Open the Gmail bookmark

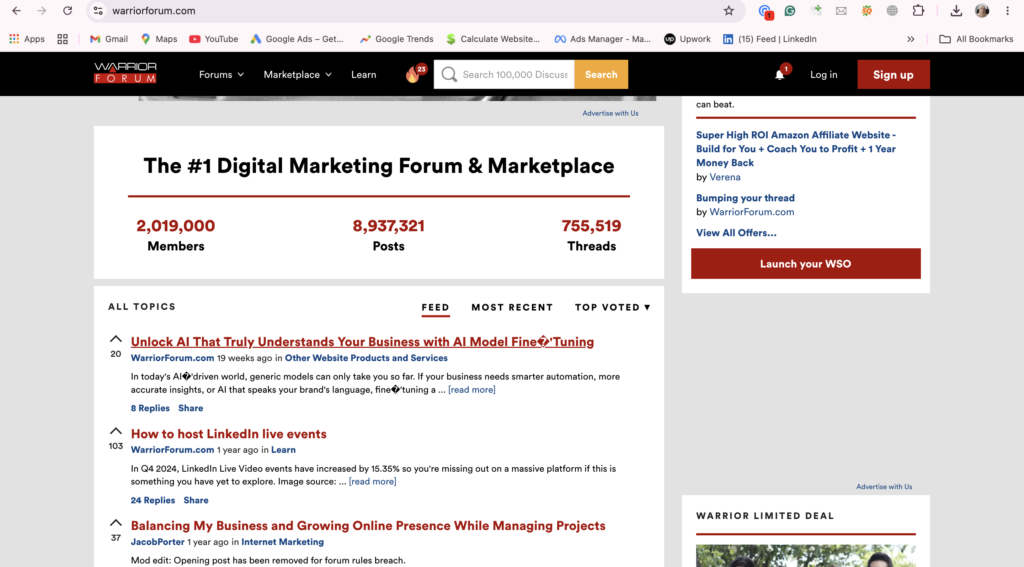coord(108,39)
